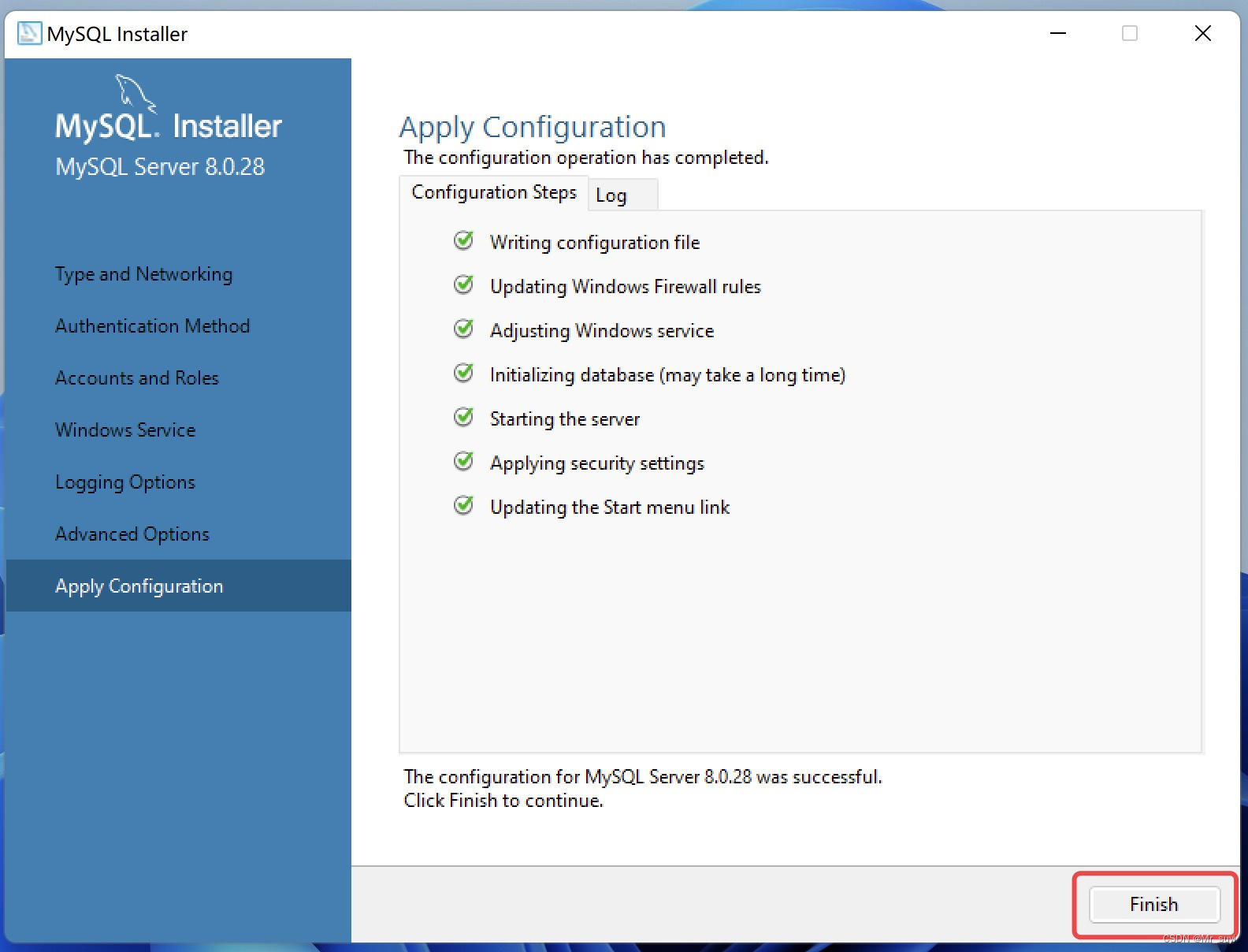This screenshot has width=1248, height=952.
Task: Close the MySQL Installer window
Action: point(1202,33)
